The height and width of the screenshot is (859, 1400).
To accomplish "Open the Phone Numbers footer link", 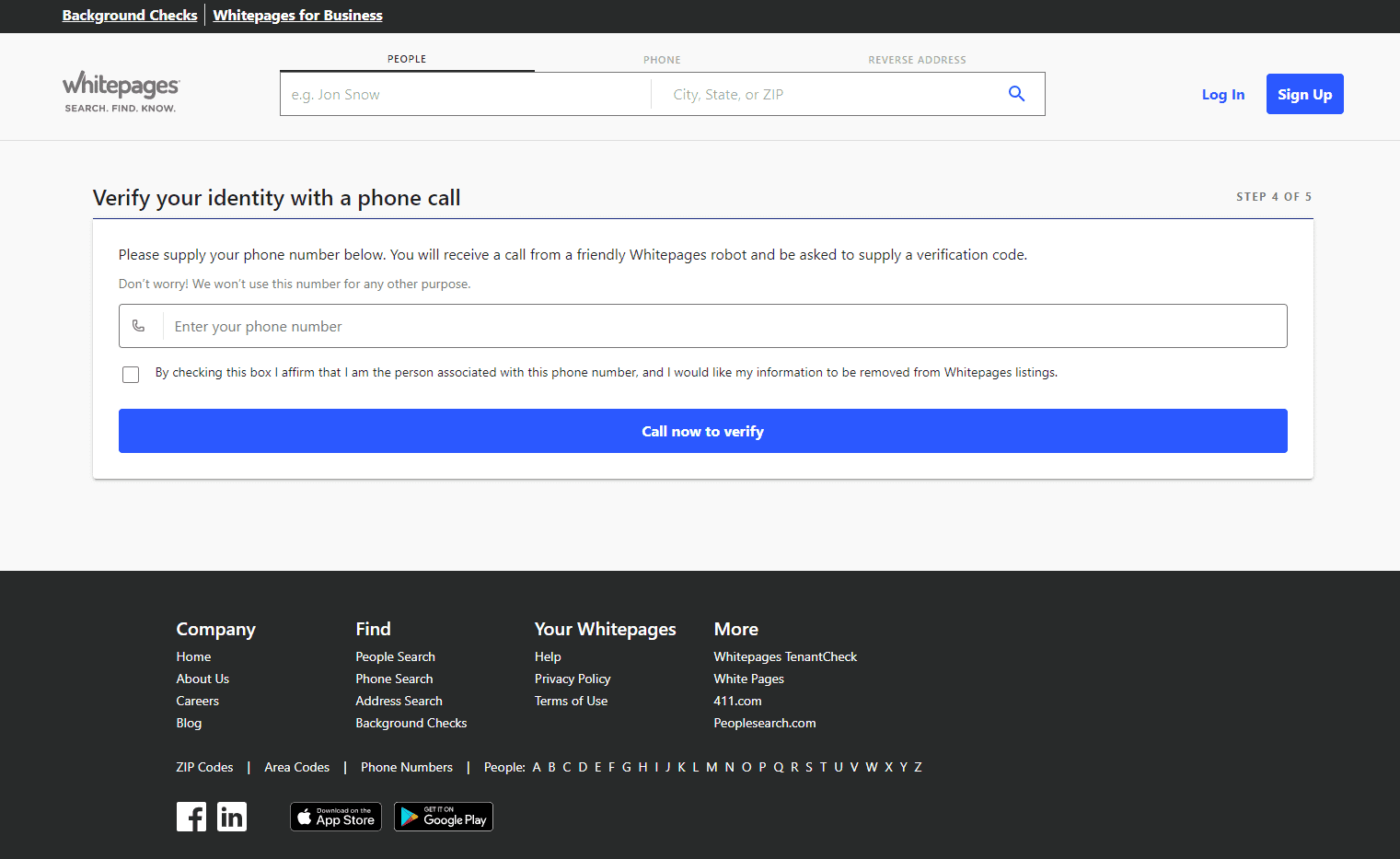I will (x=407, y=767).
